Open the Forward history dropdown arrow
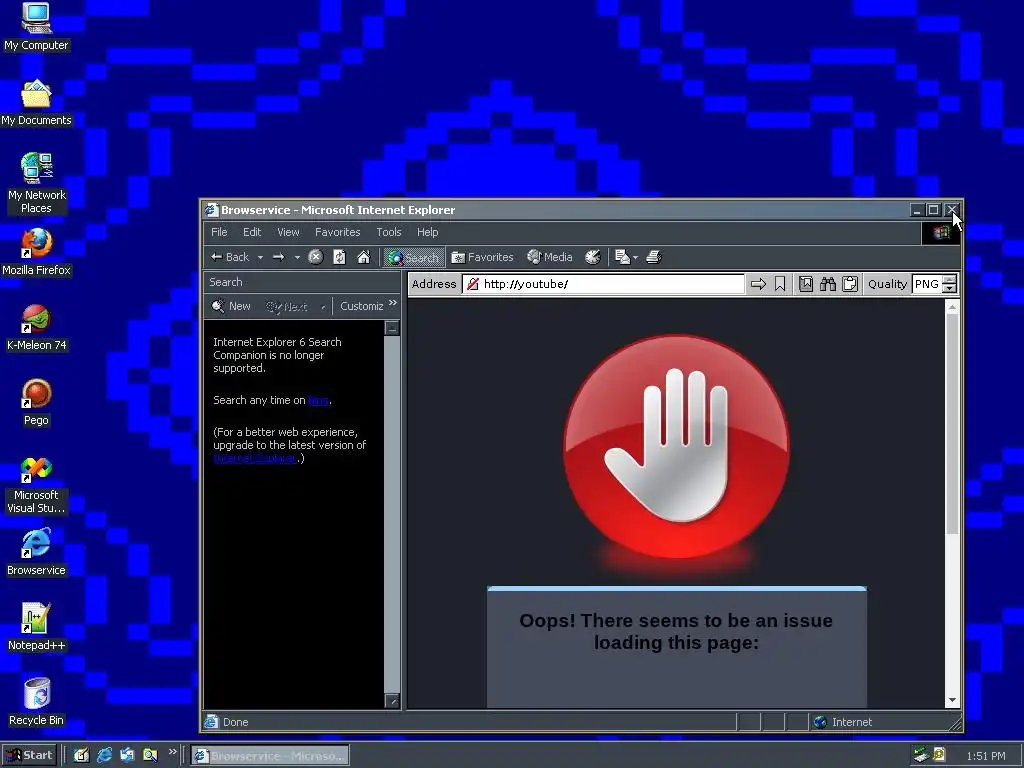 coord(297,257)
